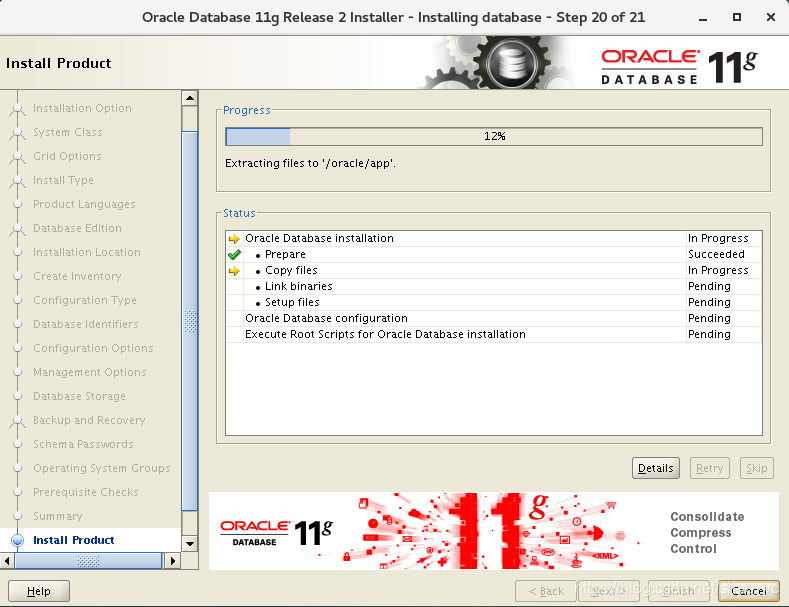The height and width of the screenshot is (607, 789).
Task: Close the installer window
Action: 770,18
